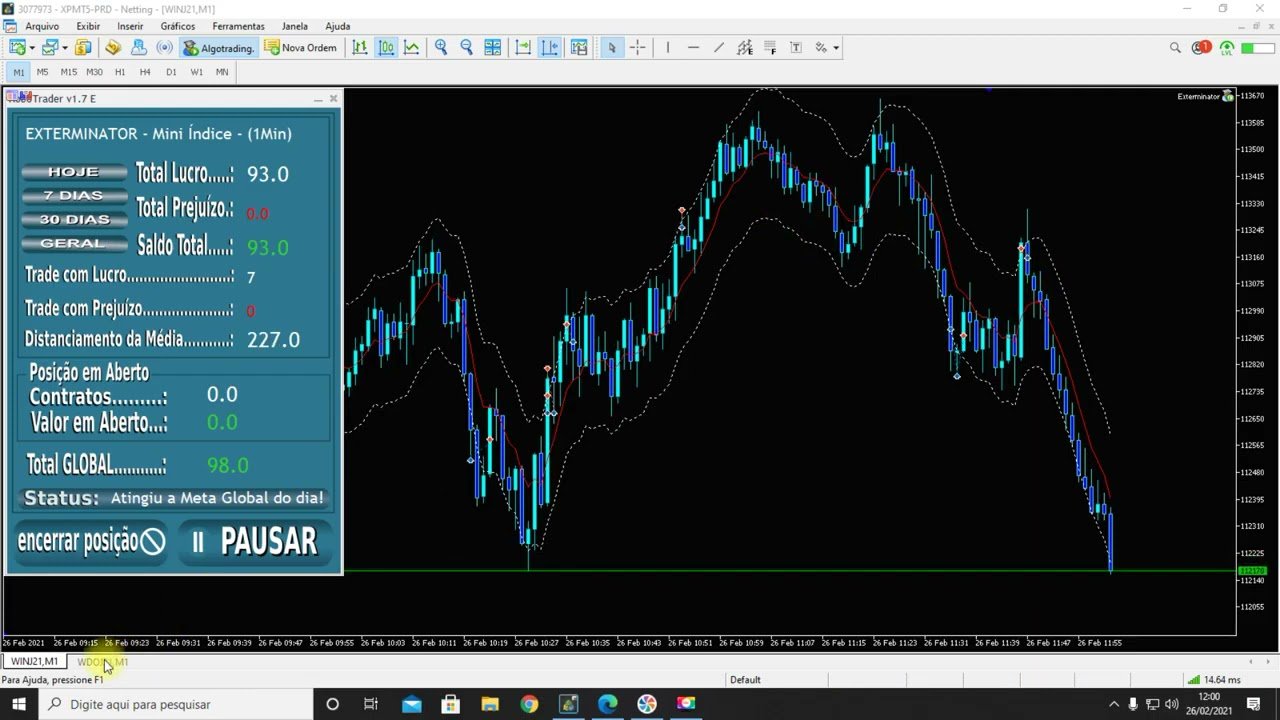Click the shapes objects tool icon
This screenshot has height=720, width=1280.
[821, 47]
